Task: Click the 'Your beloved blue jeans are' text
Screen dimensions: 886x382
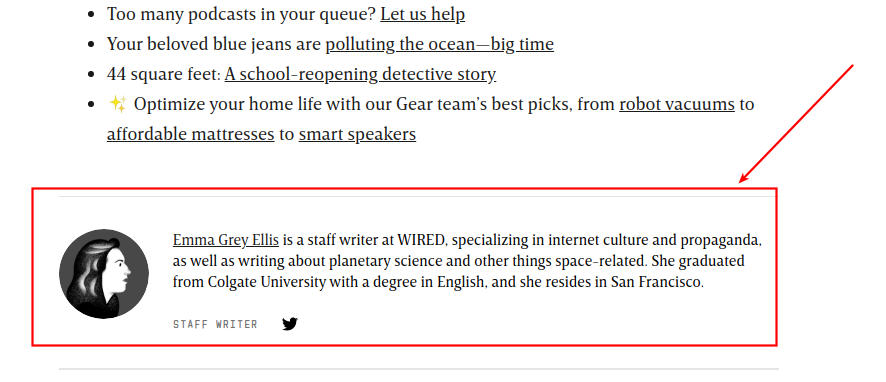Action: pos(214,44)
